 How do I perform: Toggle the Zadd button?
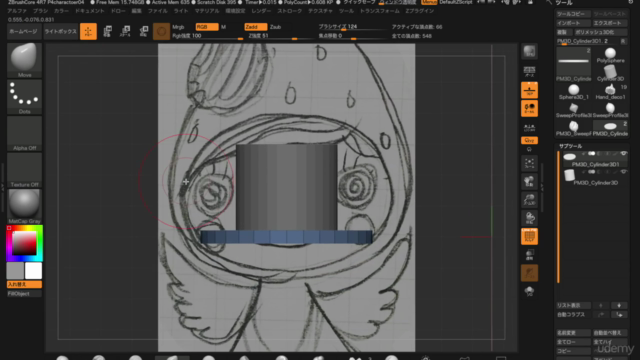click(256, 27)
